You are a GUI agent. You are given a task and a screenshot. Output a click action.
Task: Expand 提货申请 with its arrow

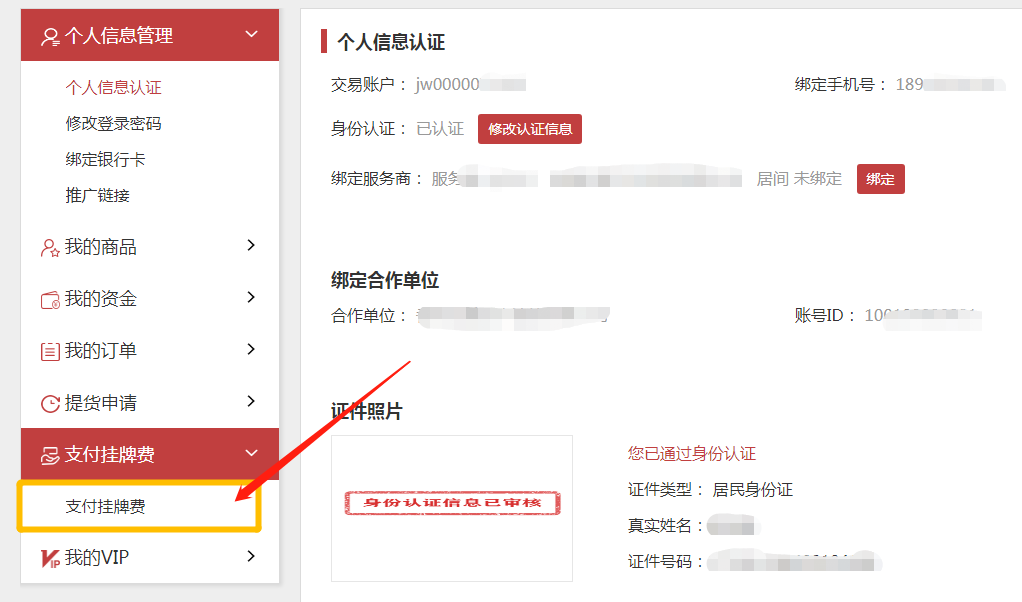(x=252, y=401)
